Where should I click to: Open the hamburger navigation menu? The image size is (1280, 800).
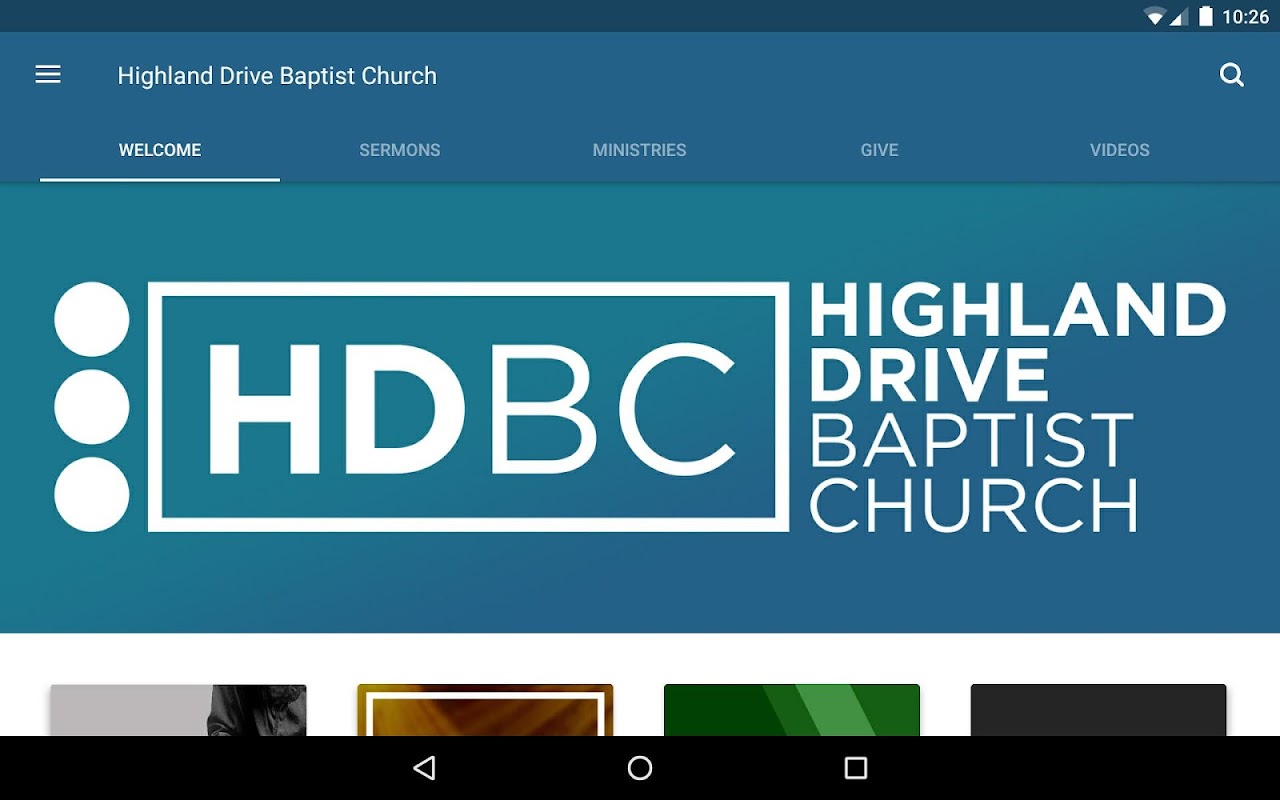click(x=48, y=75)
